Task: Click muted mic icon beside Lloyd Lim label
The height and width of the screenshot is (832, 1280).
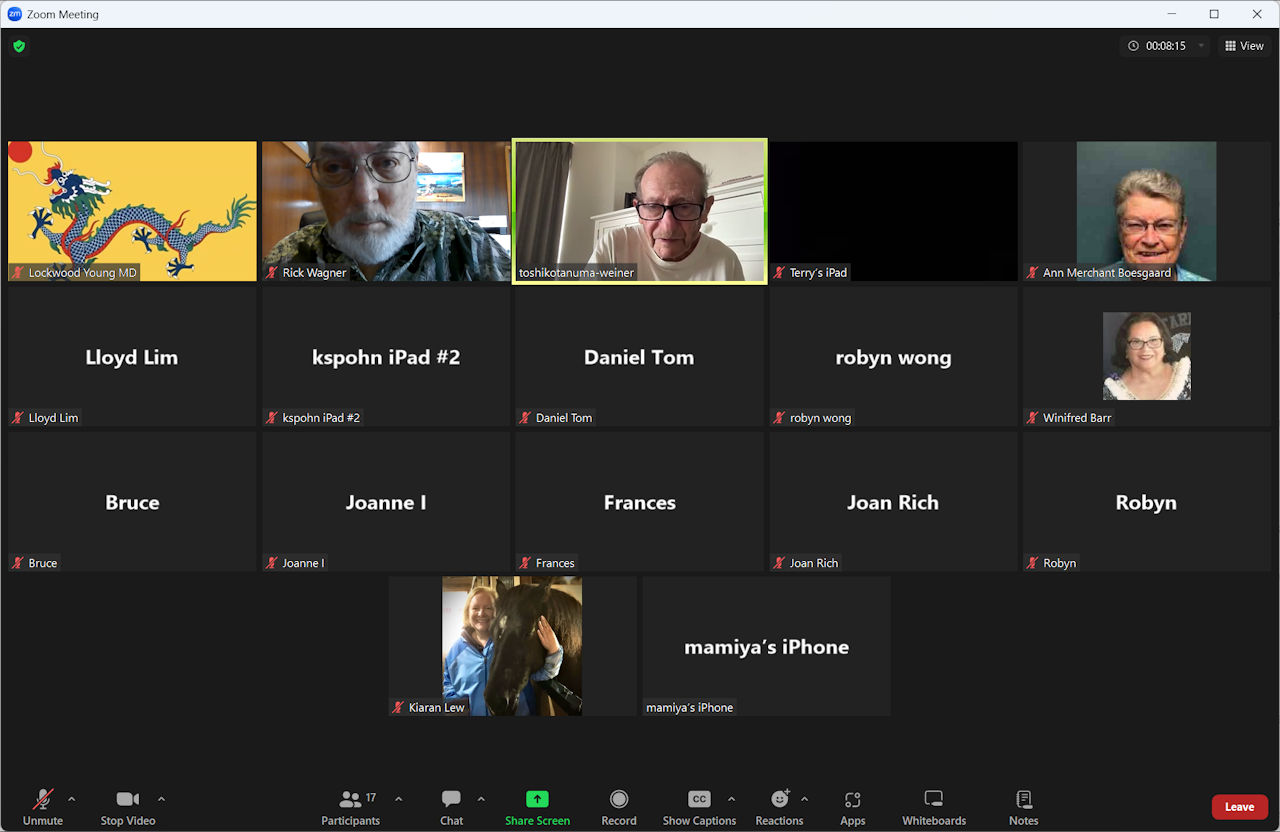Action: pos(18,418)
